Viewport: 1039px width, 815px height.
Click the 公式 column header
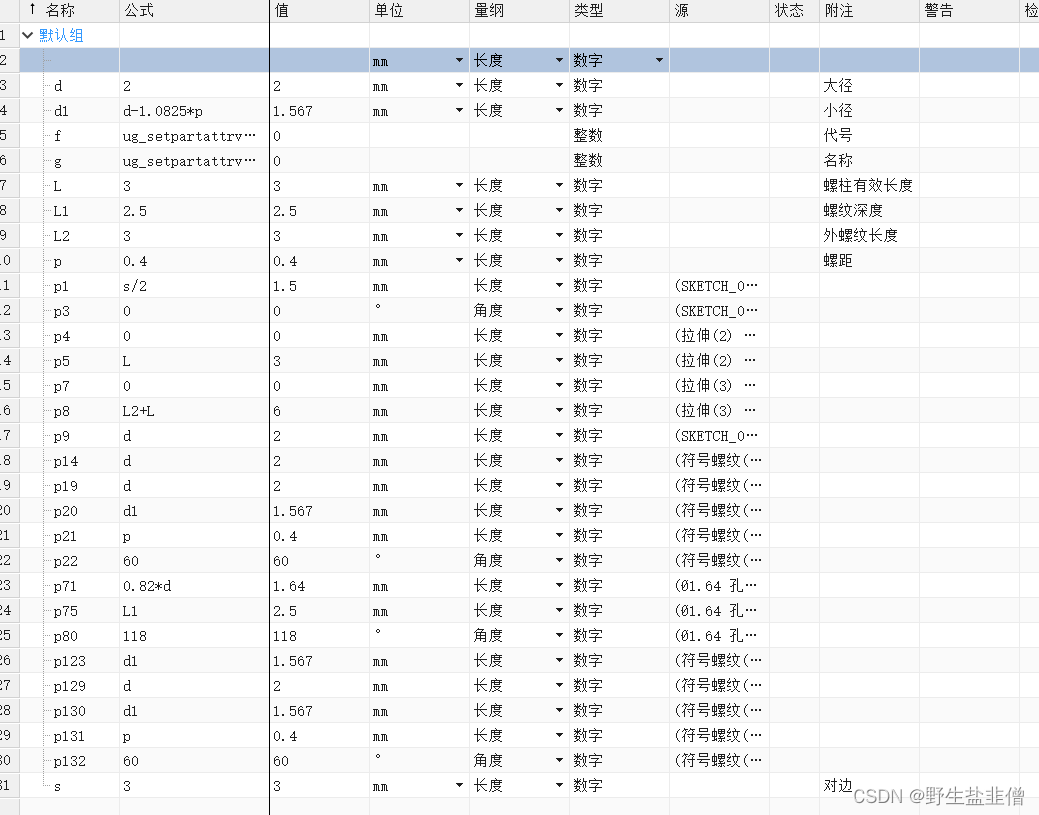[x=138, y=11]
